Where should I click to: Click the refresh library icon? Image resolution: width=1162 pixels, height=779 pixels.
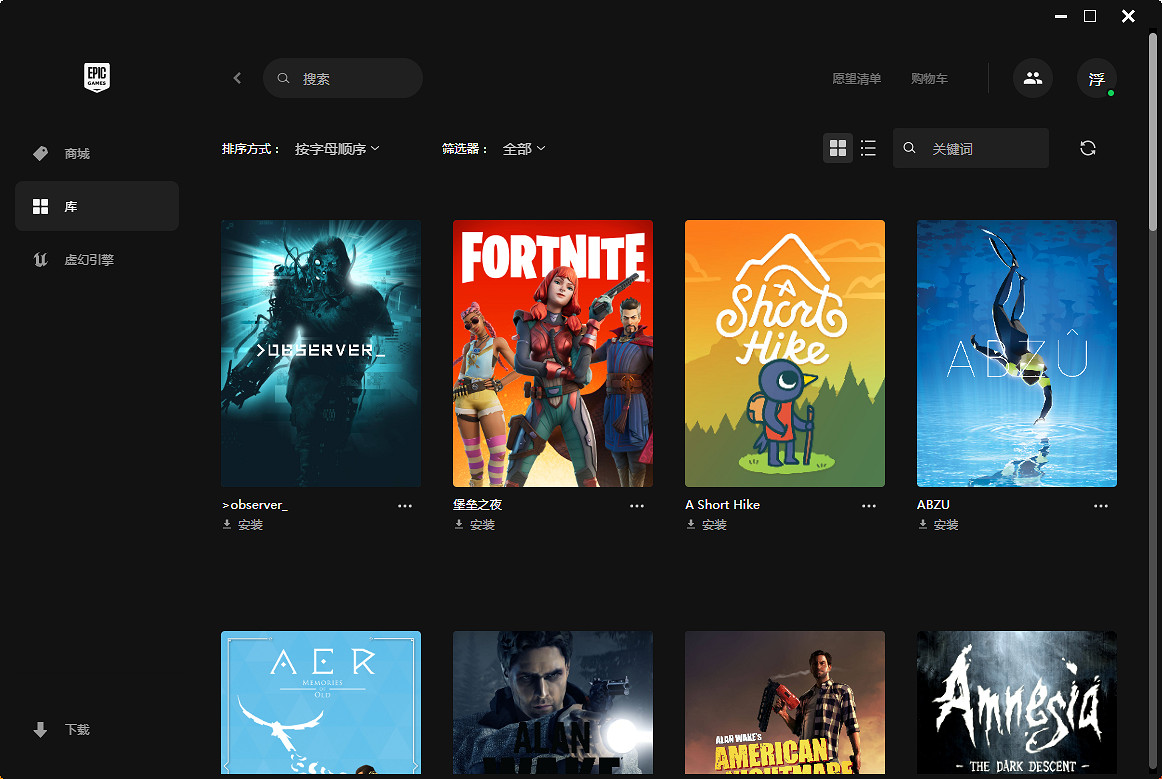coord(1088,148)
